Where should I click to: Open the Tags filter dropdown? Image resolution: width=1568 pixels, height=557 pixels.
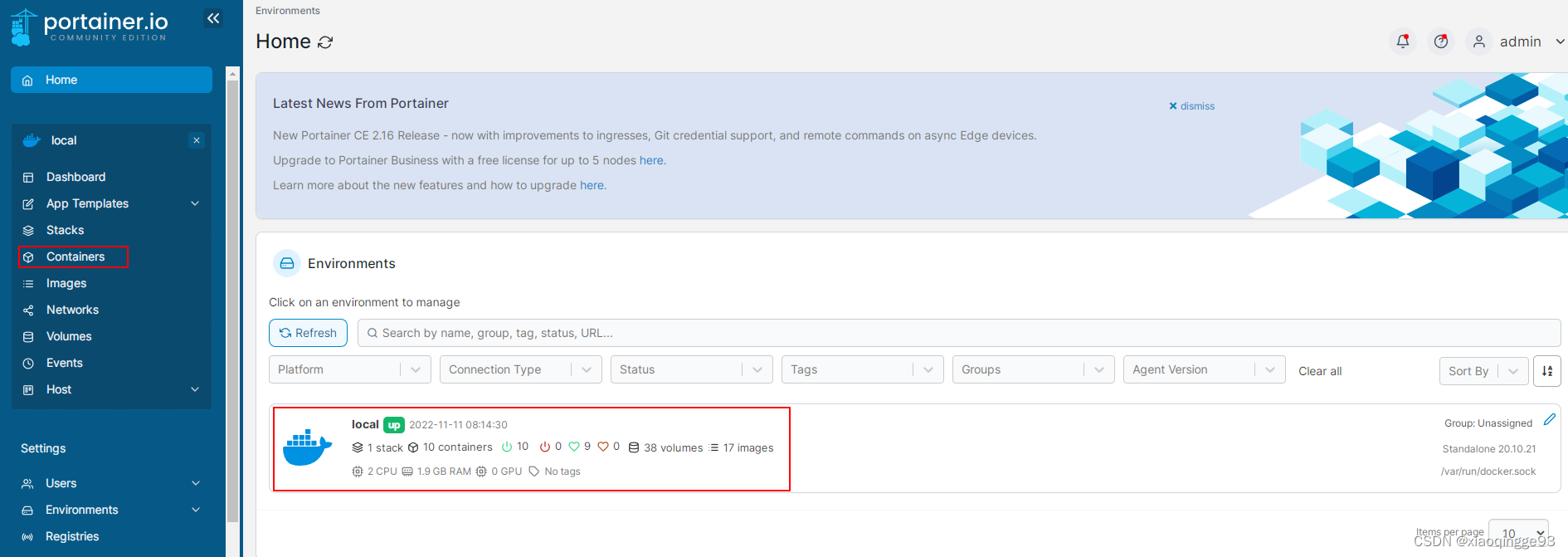pyautogui.click(x=863, y=369)
